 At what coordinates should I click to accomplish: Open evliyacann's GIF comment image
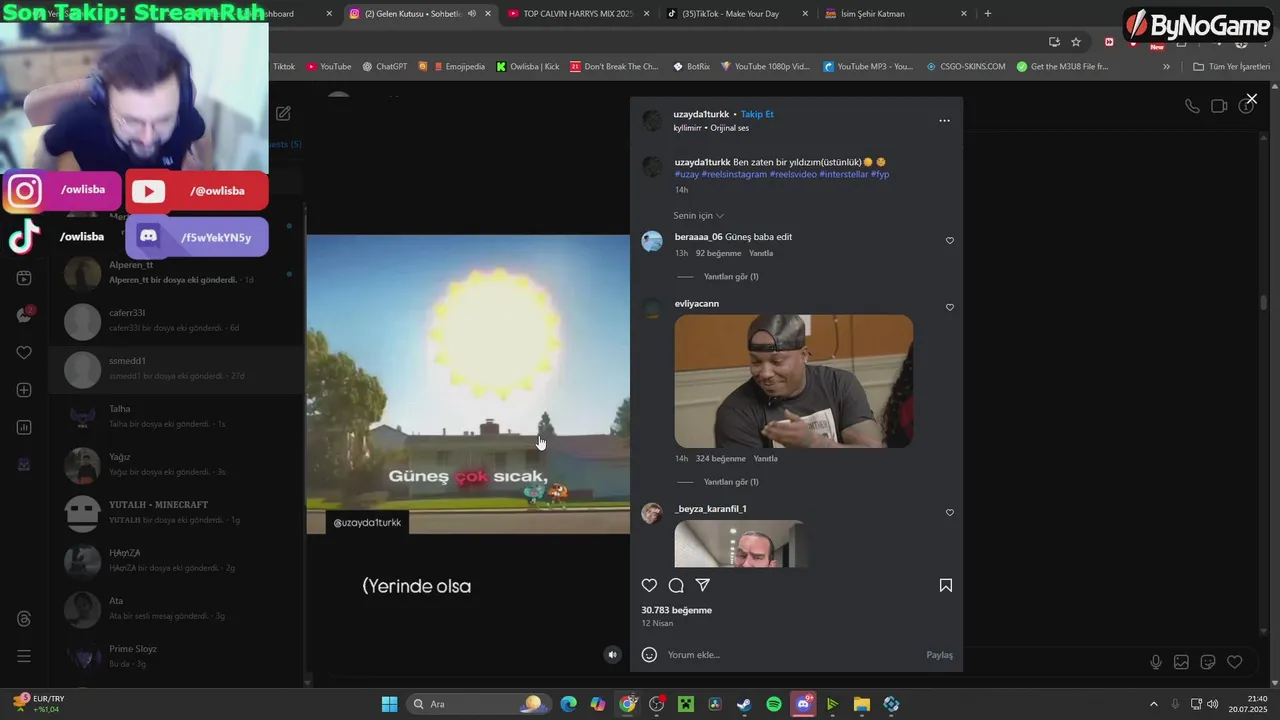794,381
